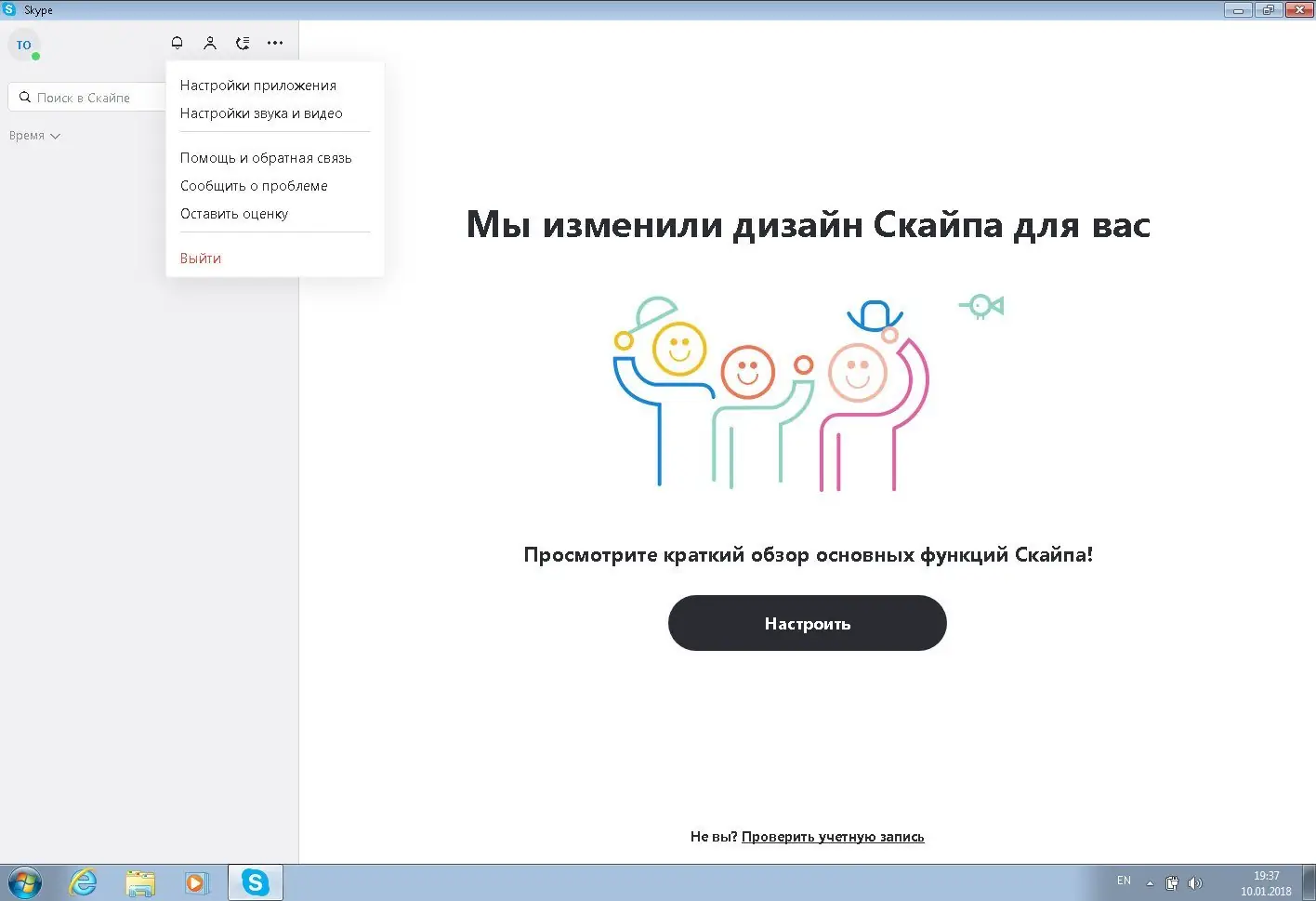
Task: Expand the Время sorting dropdown
Action: pos(34,136)
